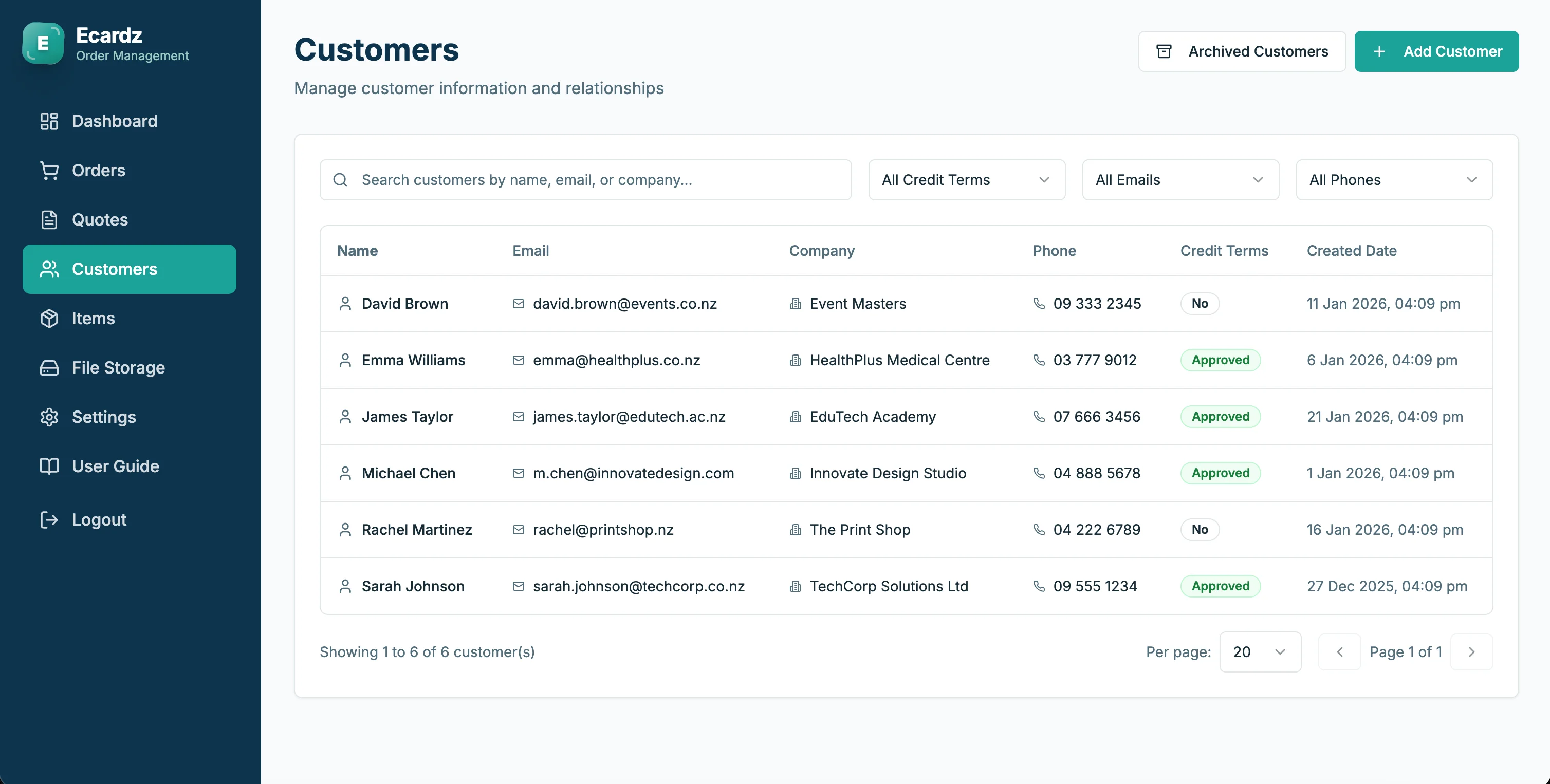Click the person icon beside David Brown
This screenshot has width=1550, height=784.
345,304
